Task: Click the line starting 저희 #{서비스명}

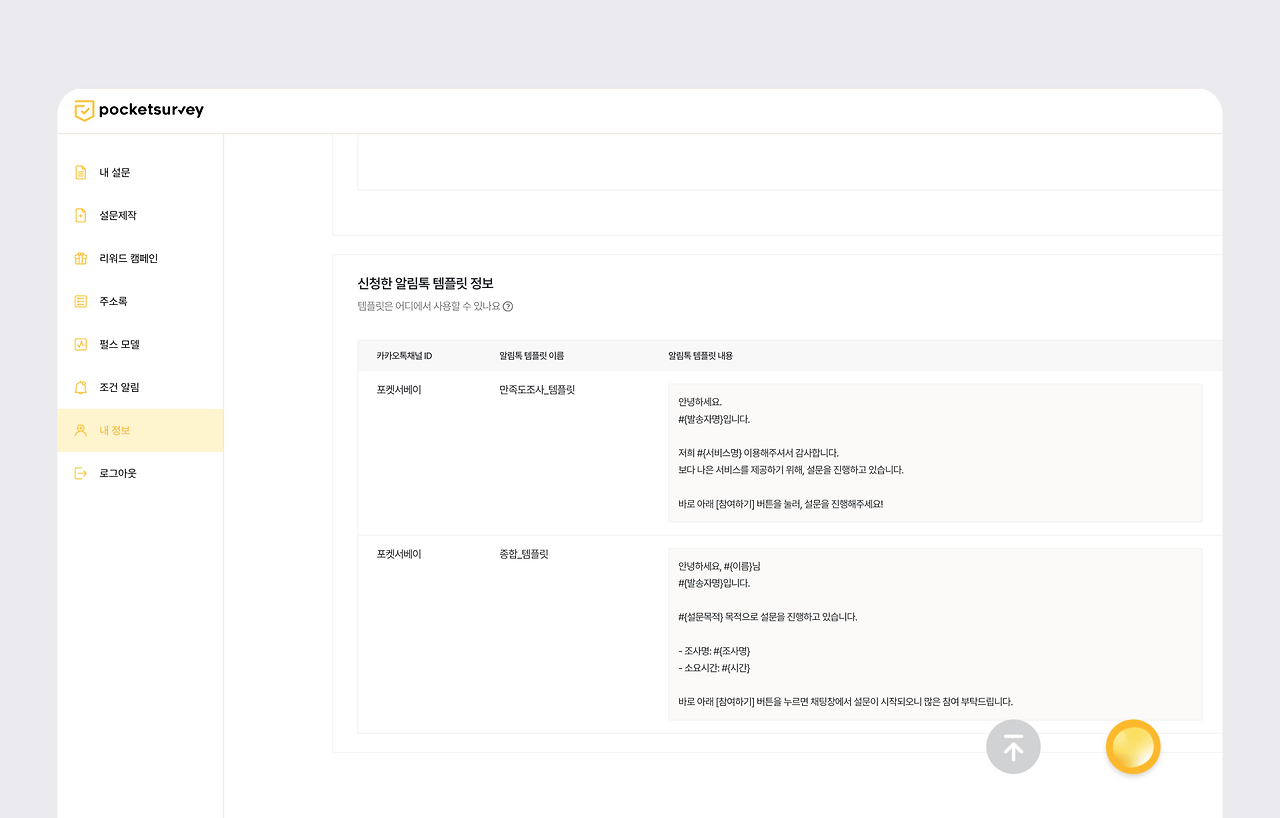Action: (758, 453)
